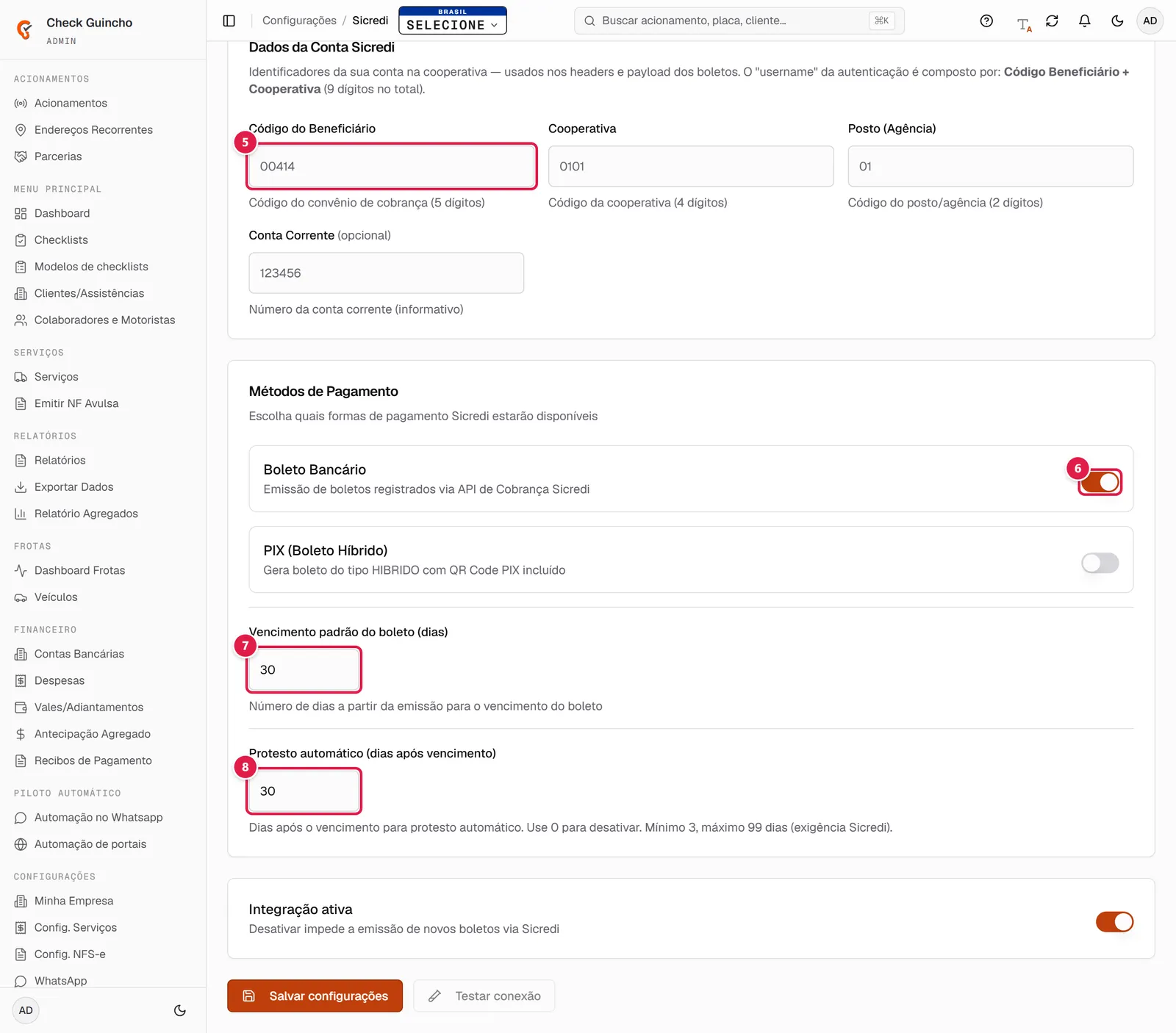Disable the Boleto Bancário toggle
The image size is (1176, 1033).
tap(1100, 482)
